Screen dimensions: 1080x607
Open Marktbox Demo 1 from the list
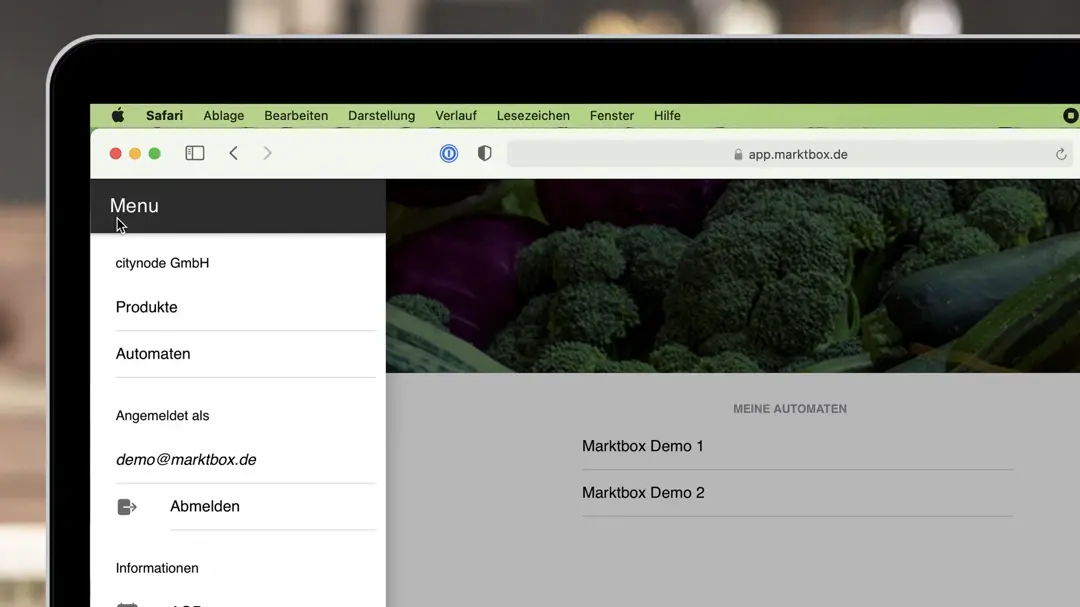[643, 446]
